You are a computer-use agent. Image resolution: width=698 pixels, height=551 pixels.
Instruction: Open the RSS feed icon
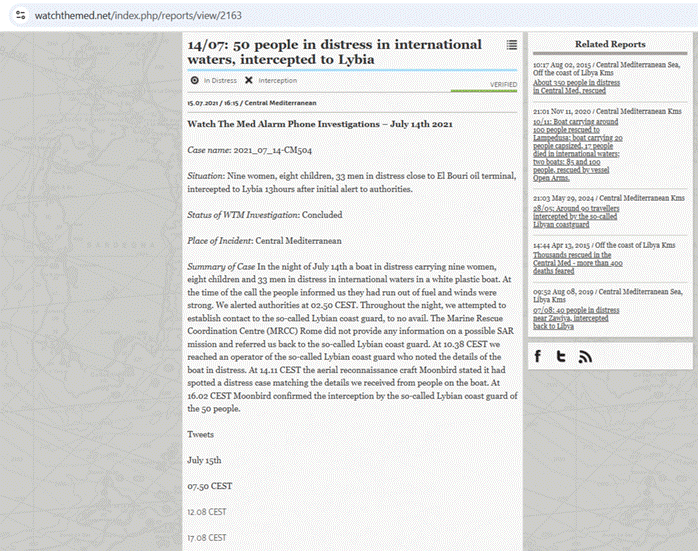point(585,356)
